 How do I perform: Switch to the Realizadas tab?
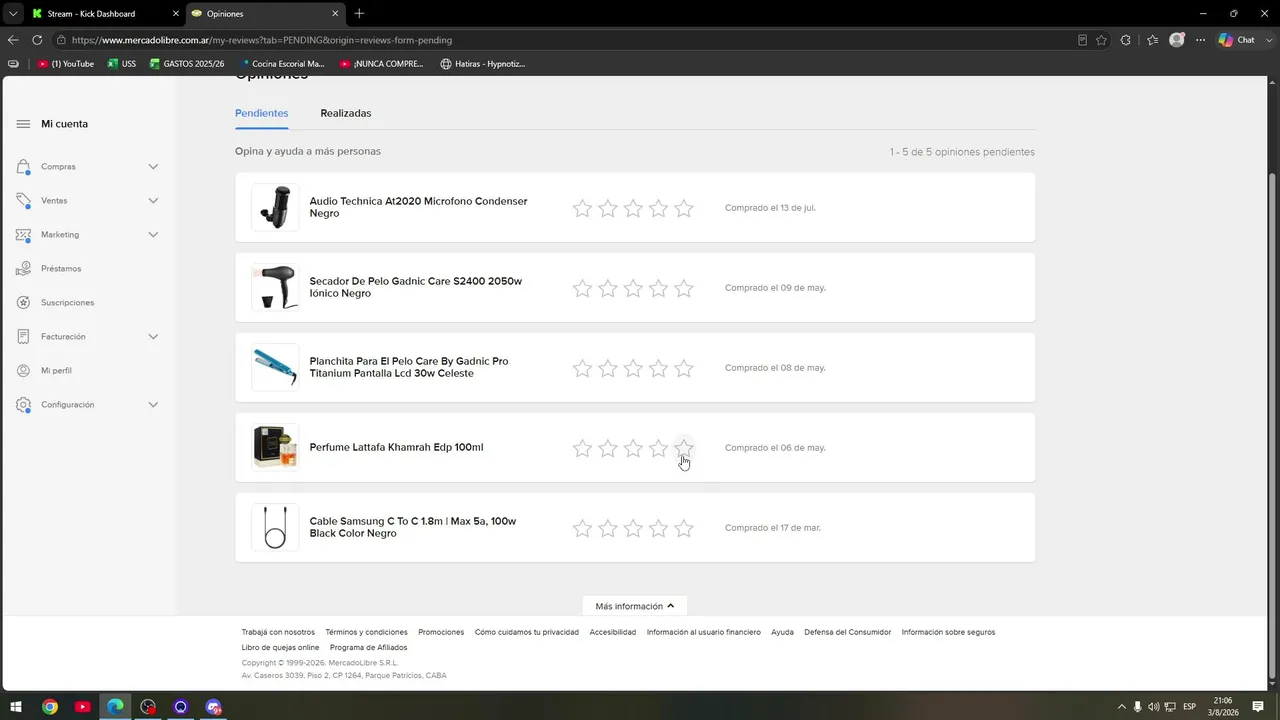click(x=346, y=113)
